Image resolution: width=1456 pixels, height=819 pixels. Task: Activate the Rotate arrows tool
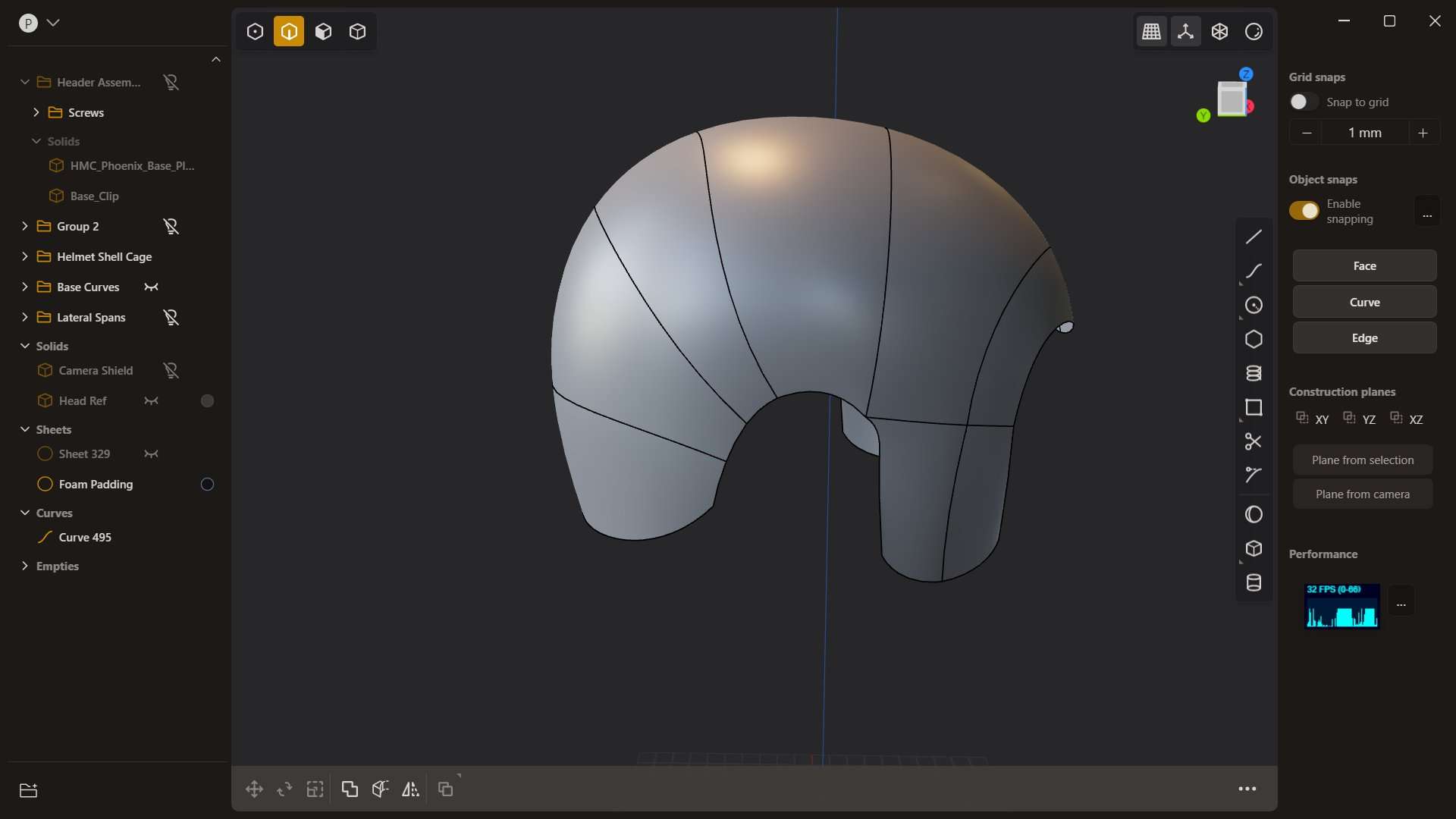(284, 789)
